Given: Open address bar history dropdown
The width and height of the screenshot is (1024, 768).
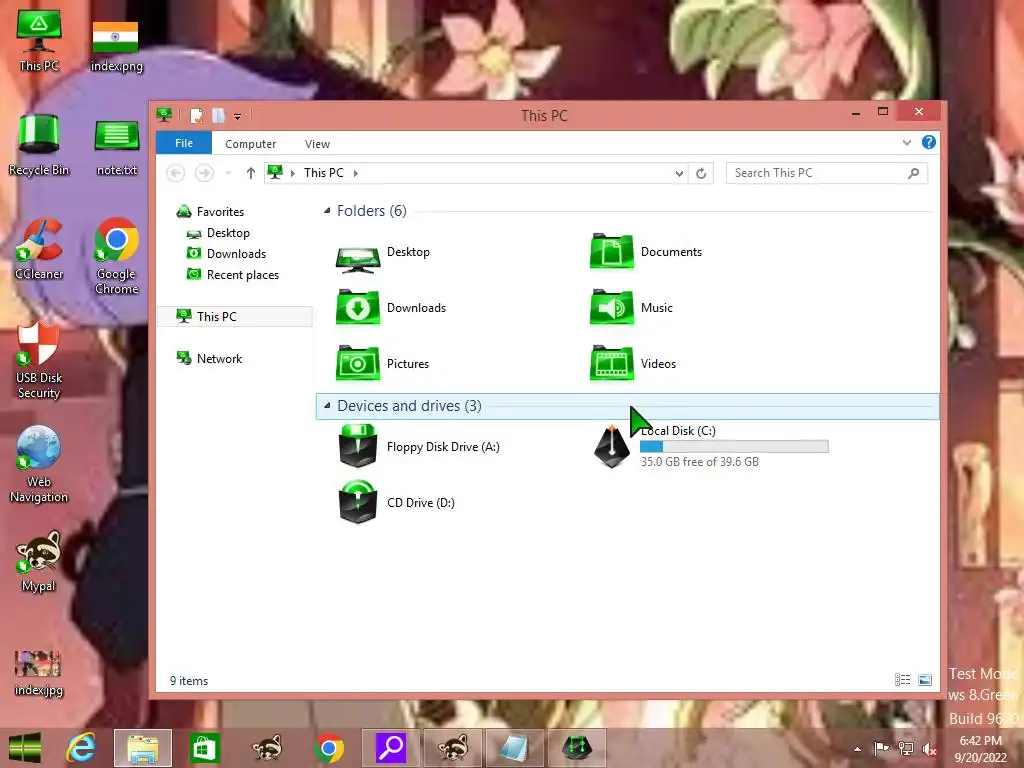Looking at the screenshot, I should click(x=679, y=173).
